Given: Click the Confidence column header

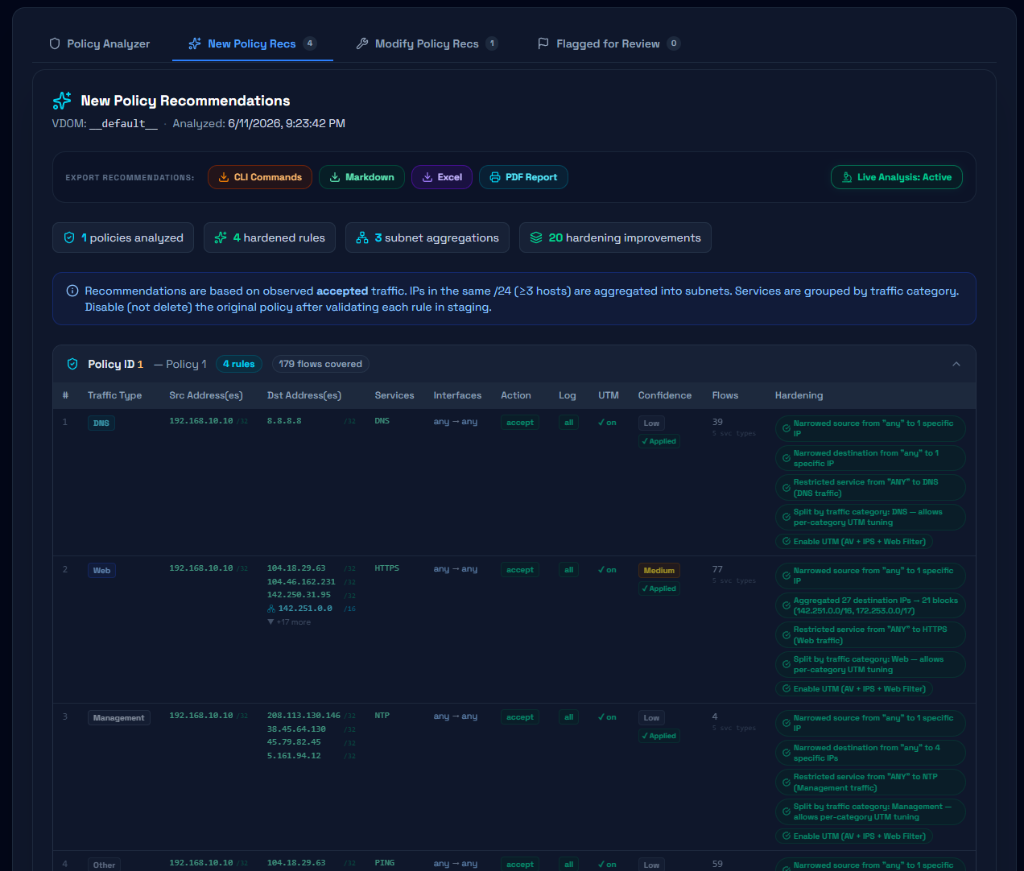Looking at the screenshot, I should 665,396.
